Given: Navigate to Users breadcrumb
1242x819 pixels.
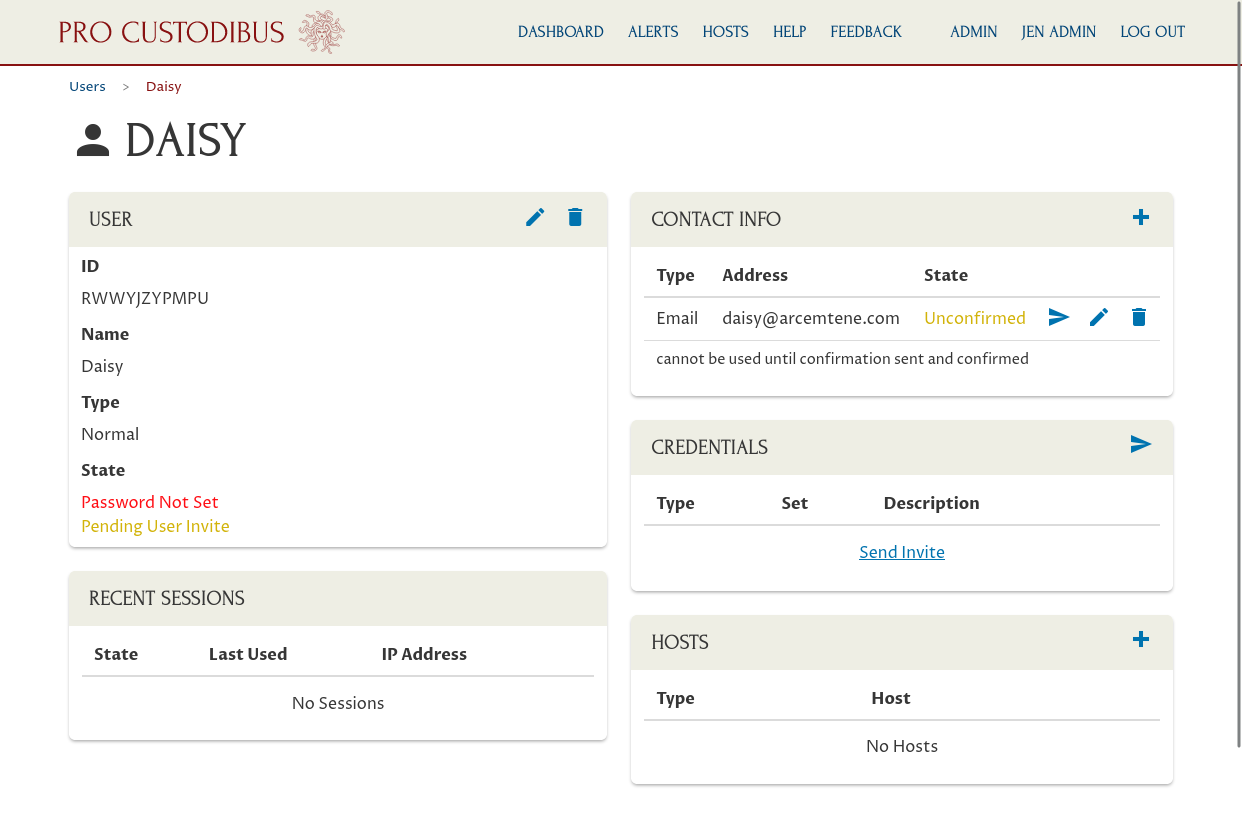Looking at the screenshot, I should (87, 87).
